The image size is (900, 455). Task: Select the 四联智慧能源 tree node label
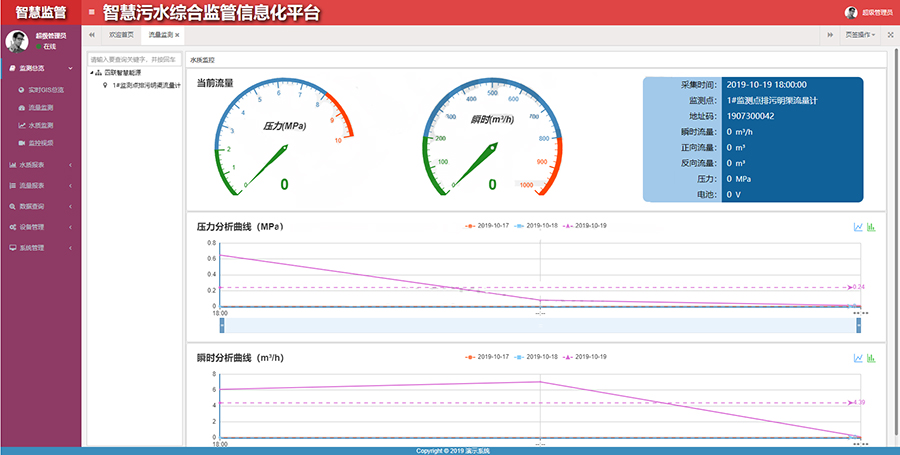(x=123, y=73)
